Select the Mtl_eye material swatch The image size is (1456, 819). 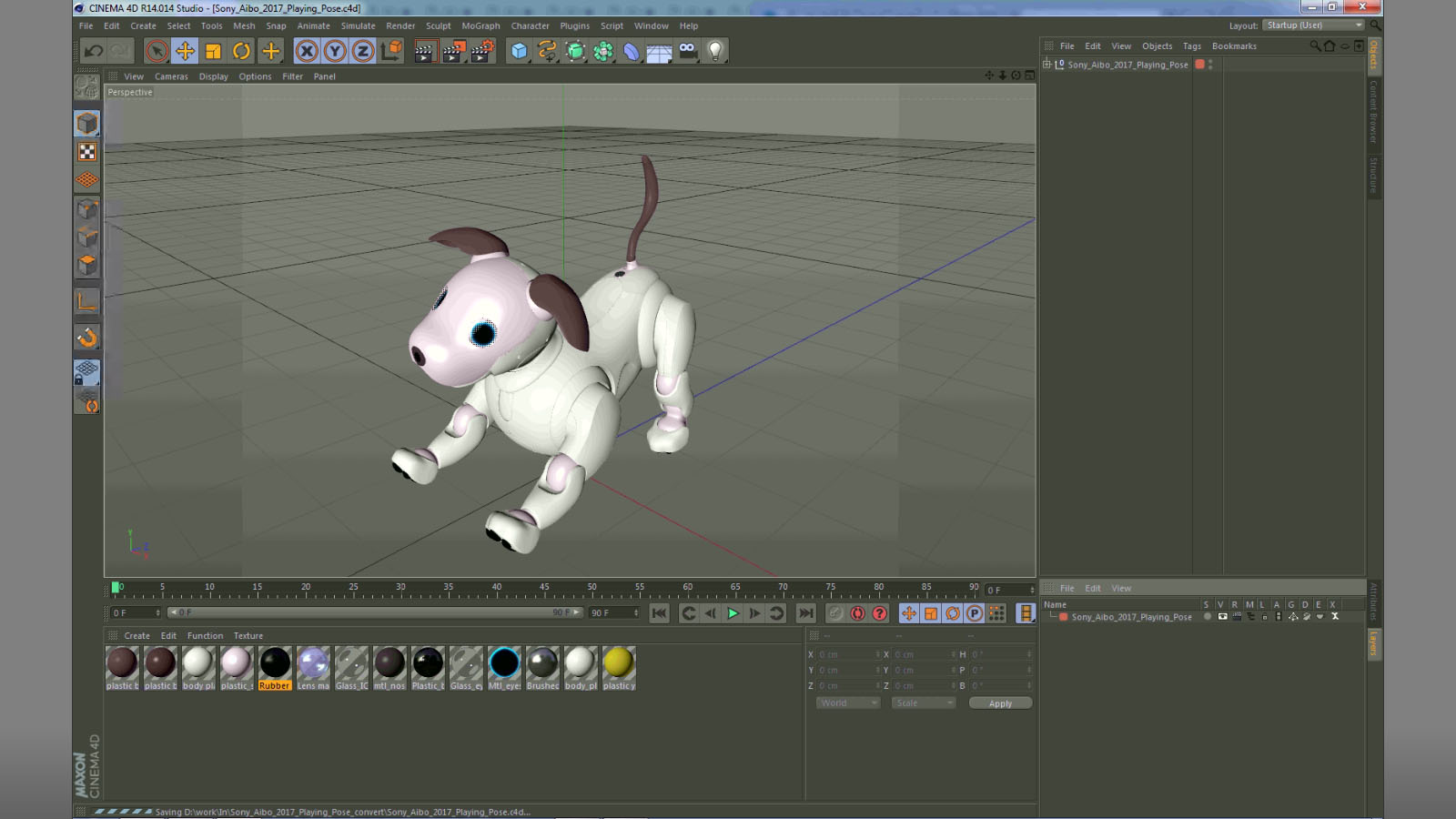click(x=504, y=668)
